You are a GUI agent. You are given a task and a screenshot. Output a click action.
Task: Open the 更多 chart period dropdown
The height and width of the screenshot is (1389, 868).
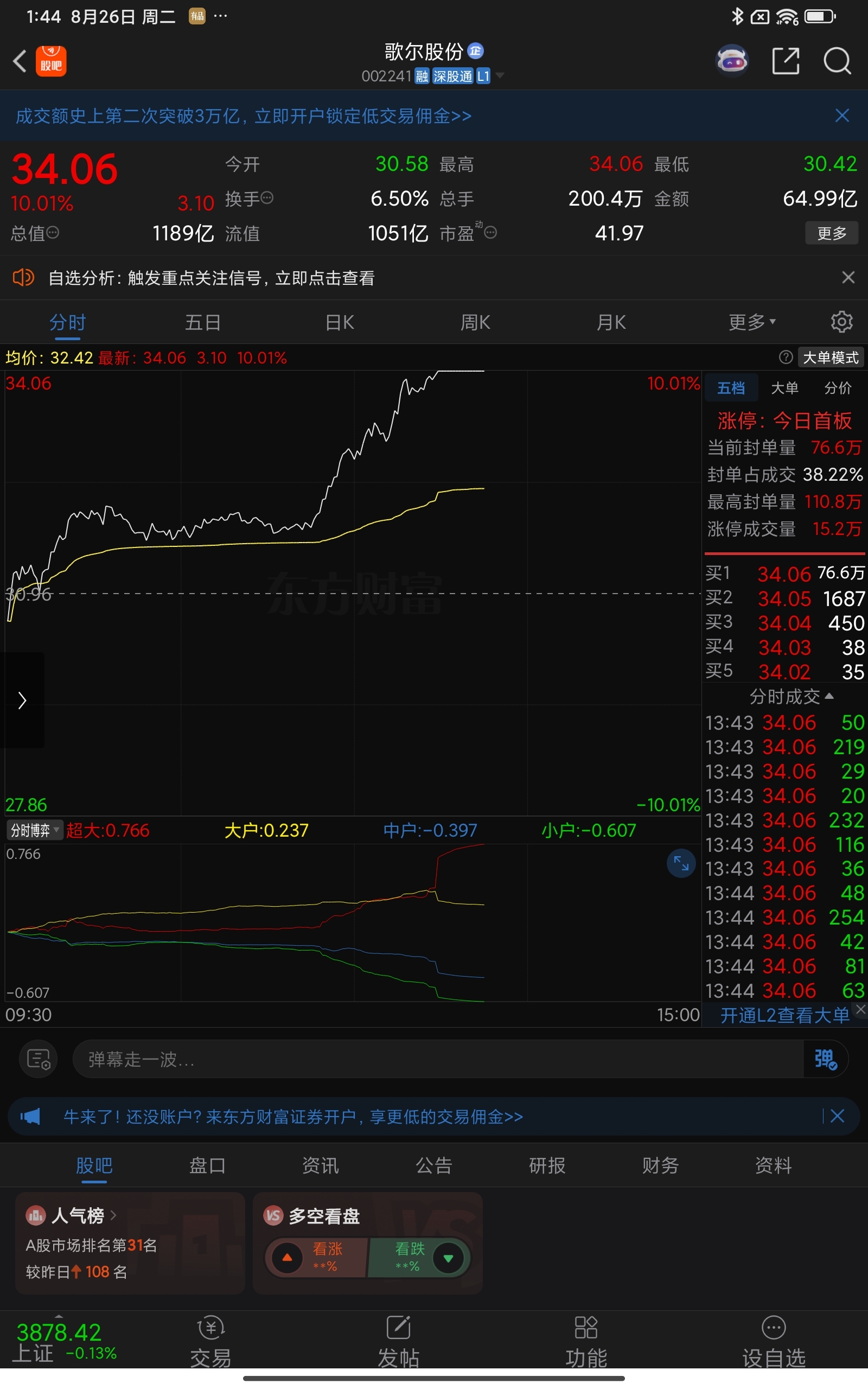(x=752, y=322)
